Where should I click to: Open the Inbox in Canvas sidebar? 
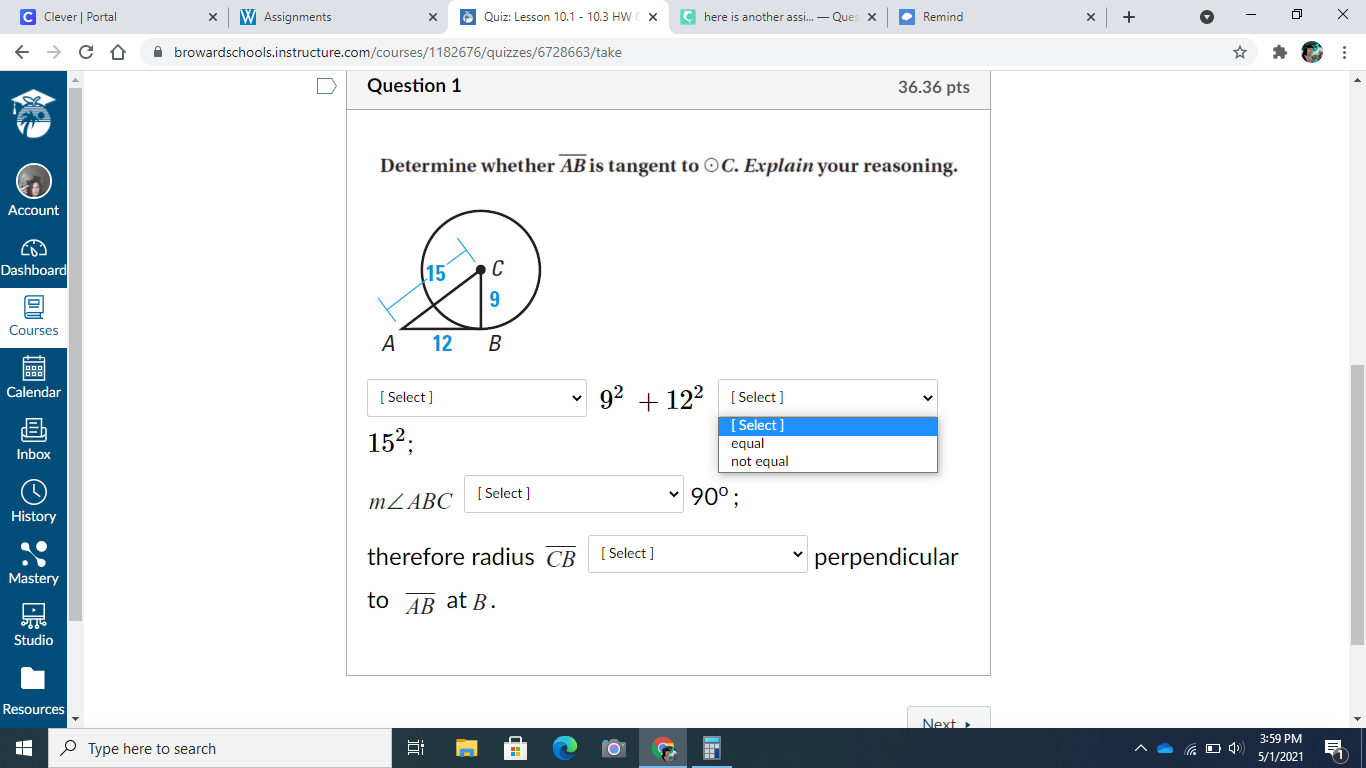(33, 439)
